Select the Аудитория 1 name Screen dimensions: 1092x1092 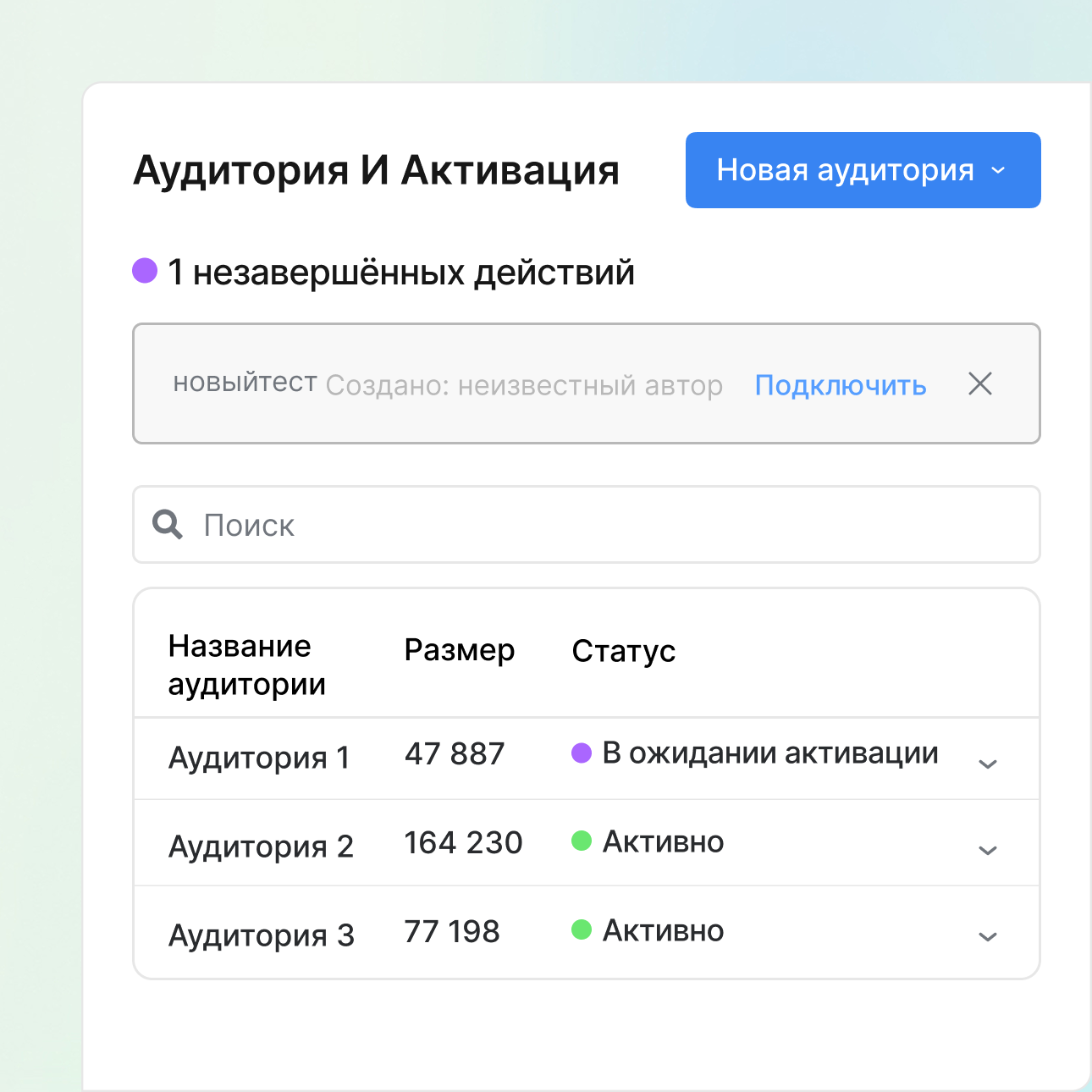coord(259,757)
